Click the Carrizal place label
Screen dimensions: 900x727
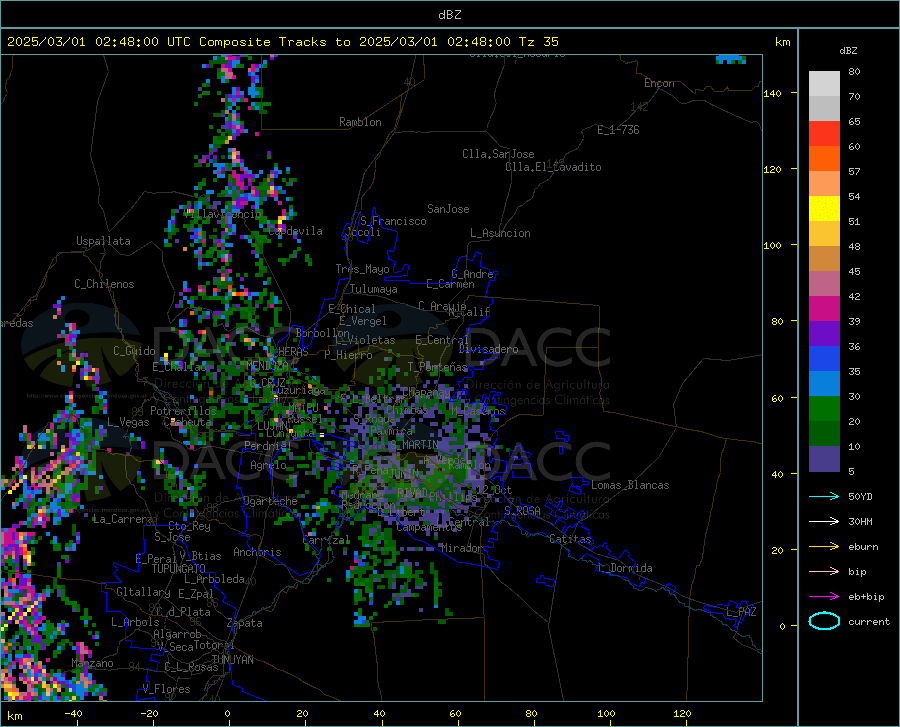click(326, 540)
